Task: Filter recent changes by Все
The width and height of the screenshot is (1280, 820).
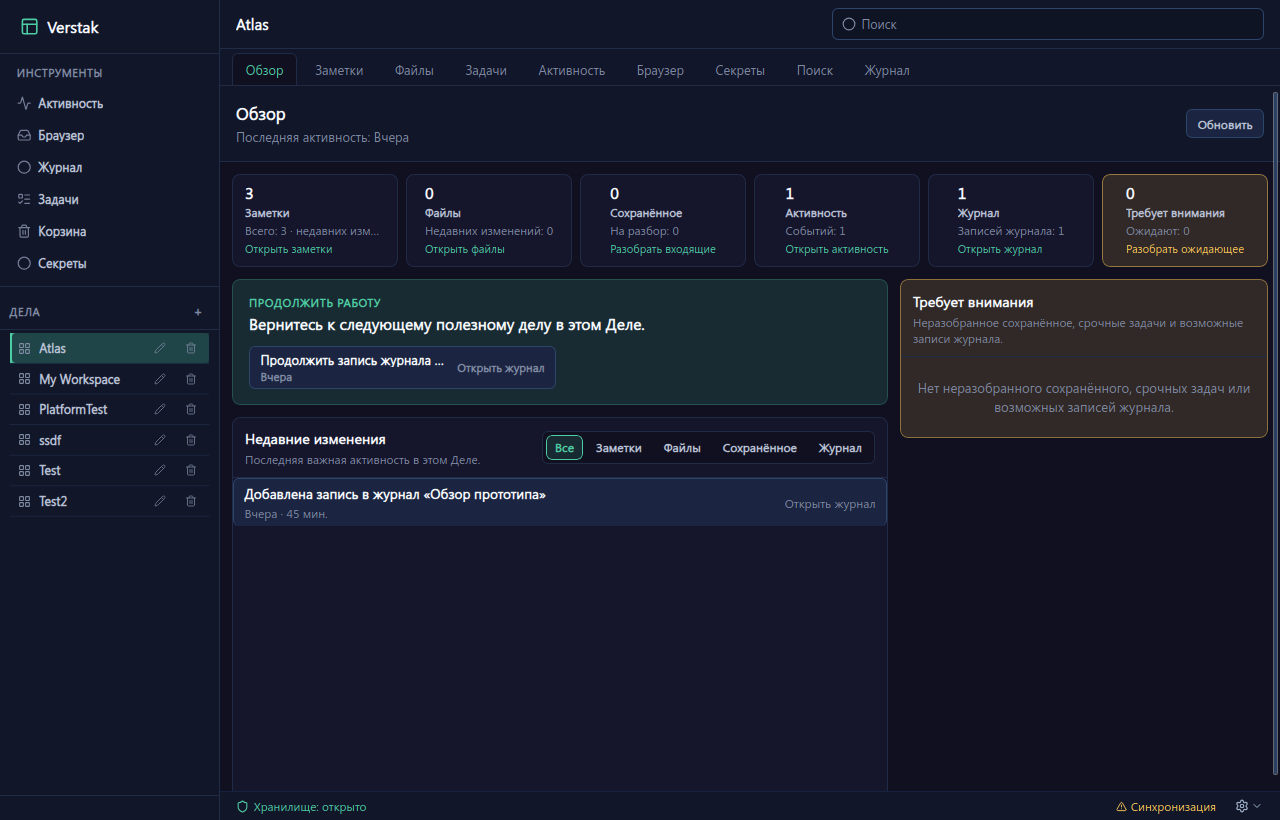Action: tap(564, 448)
